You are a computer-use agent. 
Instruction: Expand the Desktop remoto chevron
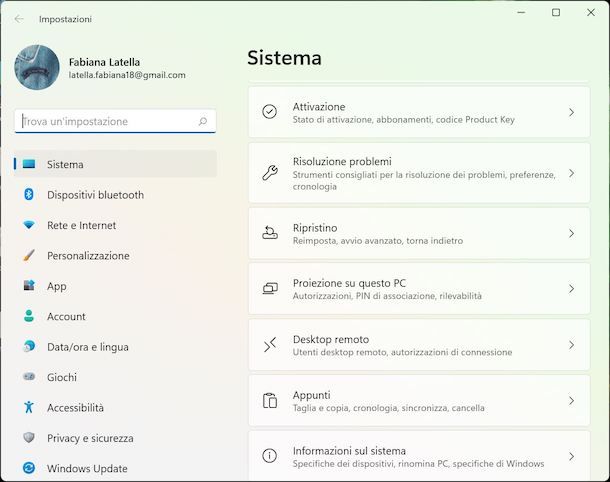[571, 345]
